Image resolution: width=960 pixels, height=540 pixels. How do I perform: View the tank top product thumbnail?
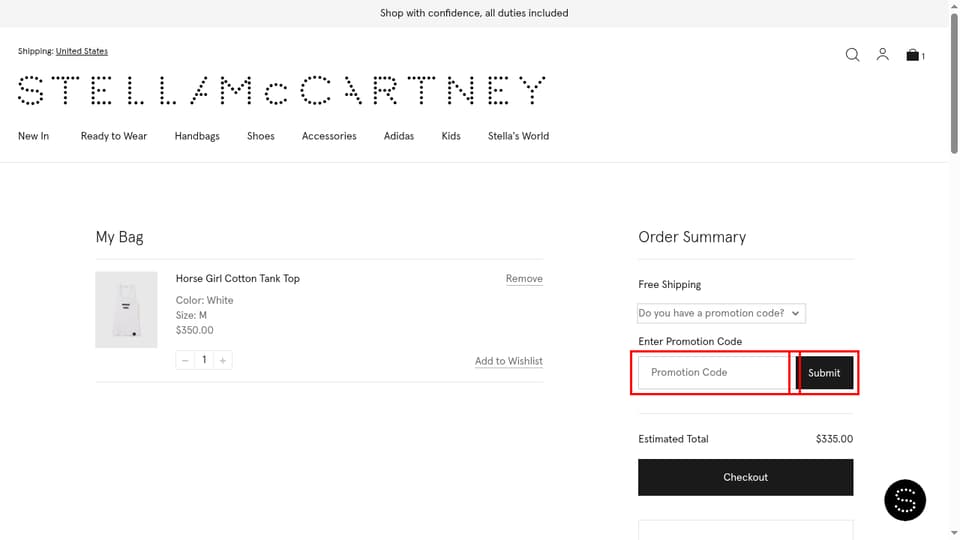click(x=126, y=310)
